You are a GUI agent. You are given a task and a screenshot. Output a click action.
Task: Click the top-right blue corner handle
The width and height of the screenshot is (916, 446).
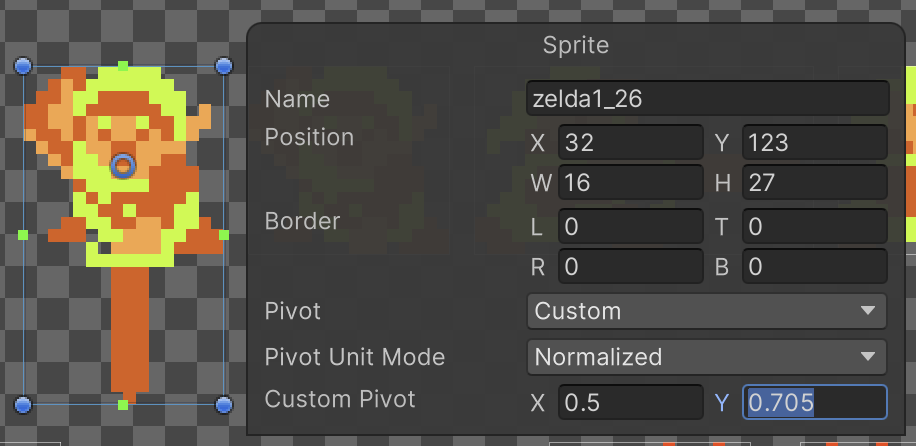(224, 66)
